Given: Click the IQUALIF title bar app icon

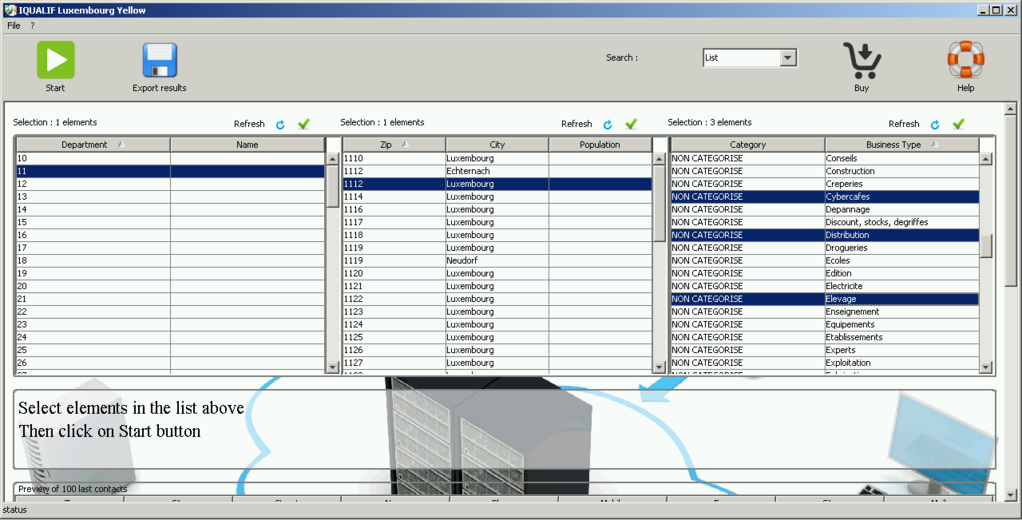Looking at the screenshot, I should point(10,10).
